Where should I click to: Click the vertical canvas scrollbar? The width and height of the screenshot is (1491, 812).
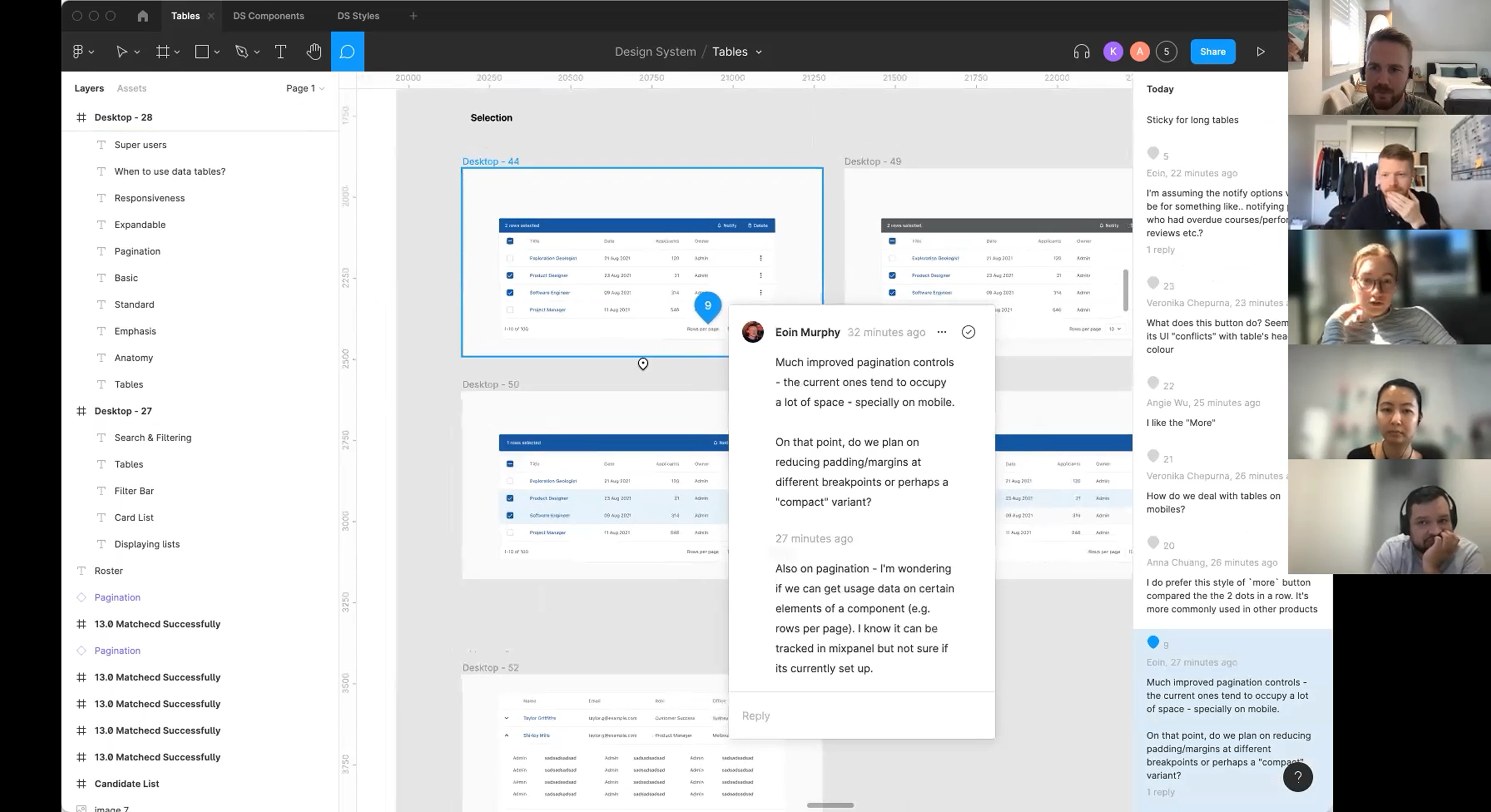1126,290
